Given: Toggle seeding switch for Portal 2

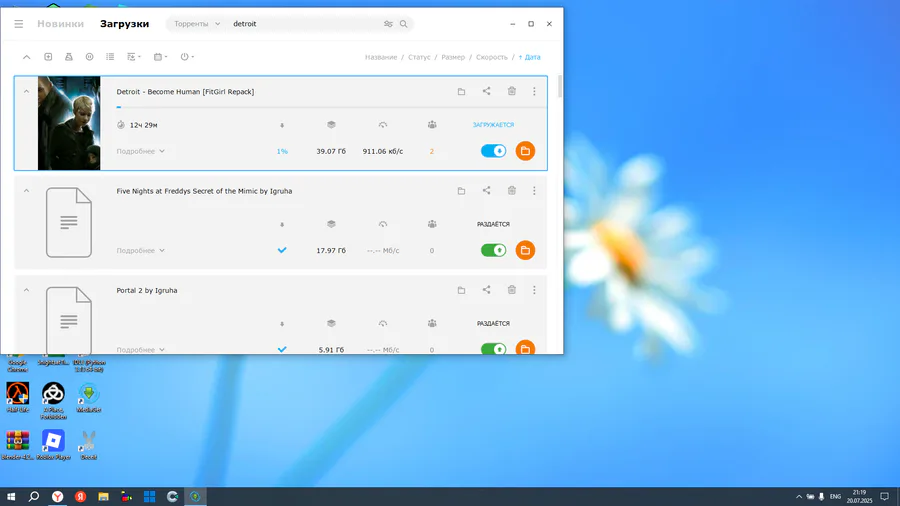Looking at the screenshot, I should tap(494, 349).
